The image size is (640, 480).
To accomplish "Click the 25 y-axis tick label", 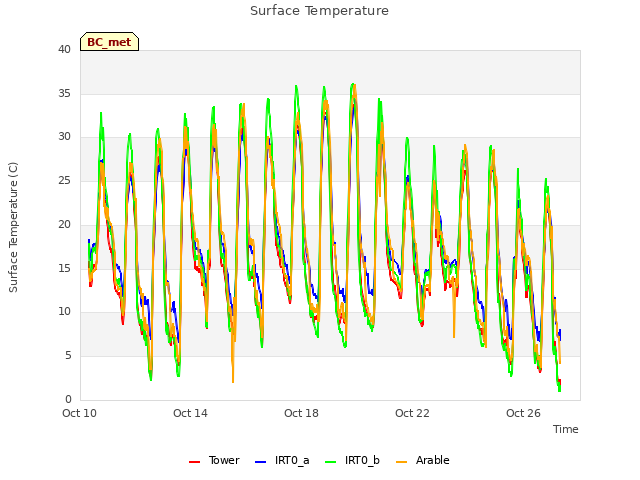I will click(x=64, y=180).
